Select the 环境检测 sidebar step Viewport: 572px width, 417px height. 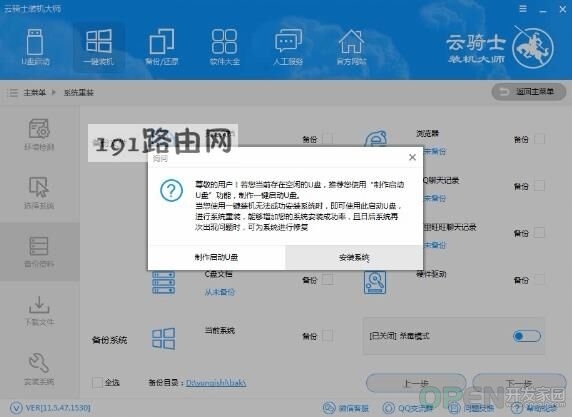(39, 134)
